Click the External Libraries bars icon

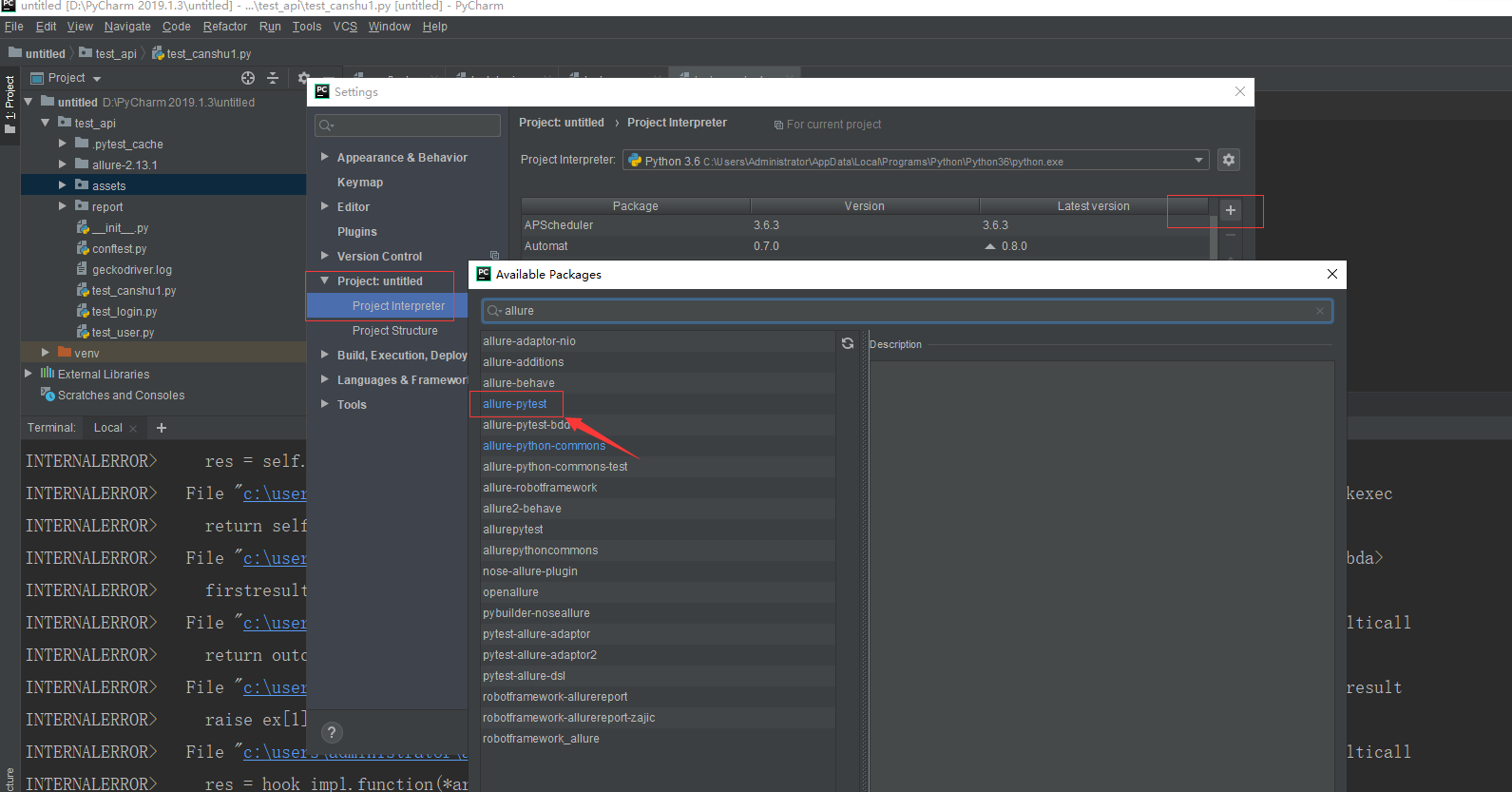[x=48, y=373]
